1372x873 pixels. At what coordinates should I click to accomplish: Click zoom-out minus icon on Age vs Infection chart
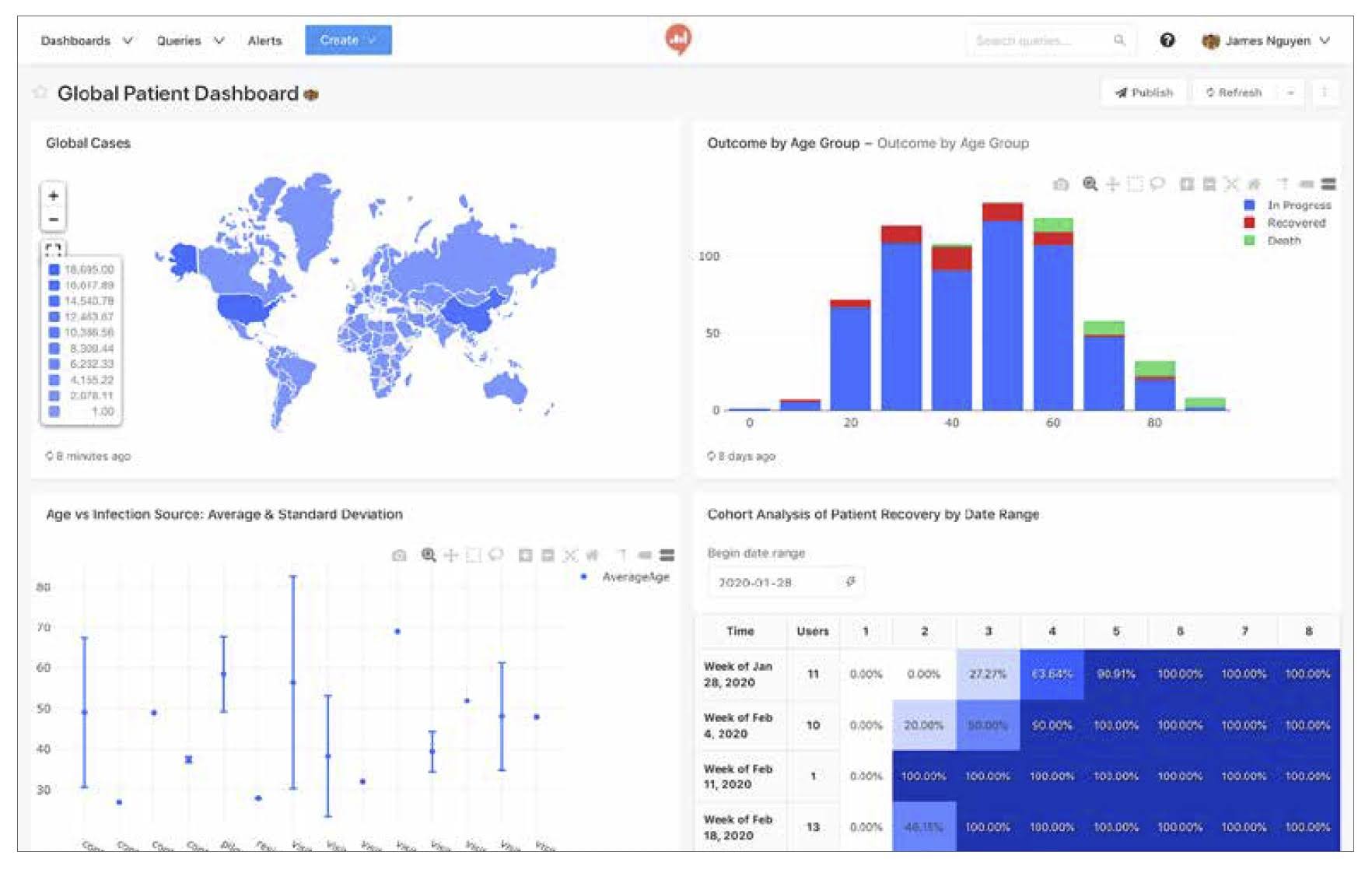pyautogui.click(x=548, y=555)
